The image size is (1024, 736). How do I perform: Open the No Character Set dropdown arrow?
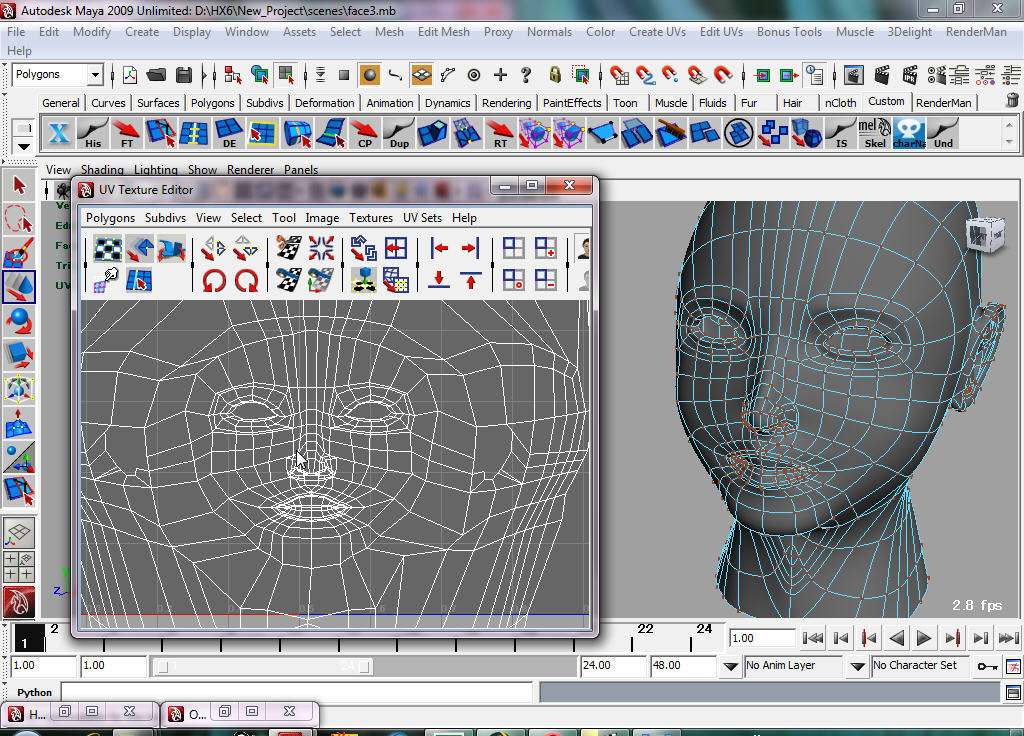coord(857,665)
